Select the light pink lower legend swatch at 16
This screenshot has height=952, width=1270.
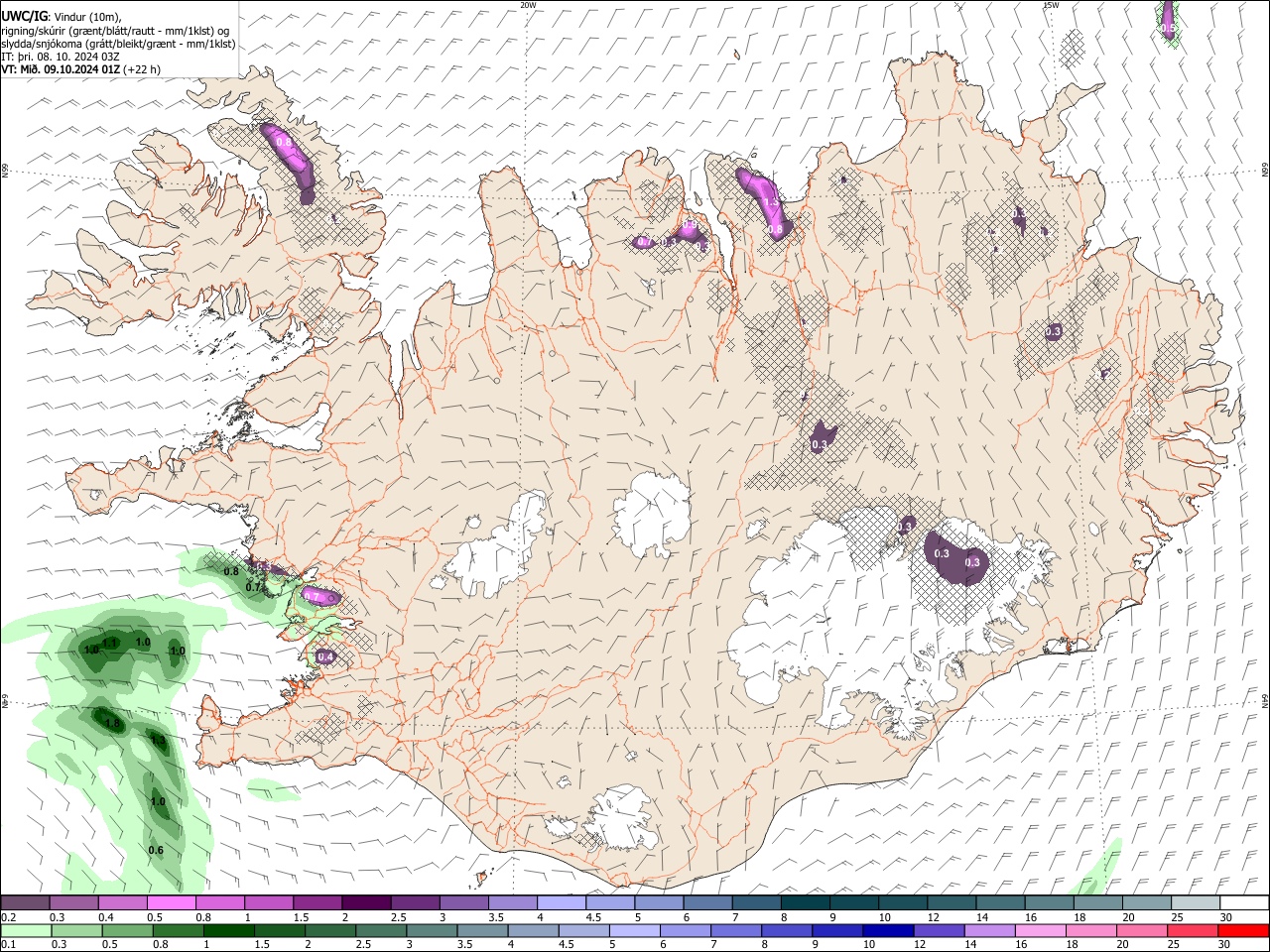click(x=1041, y=930)
